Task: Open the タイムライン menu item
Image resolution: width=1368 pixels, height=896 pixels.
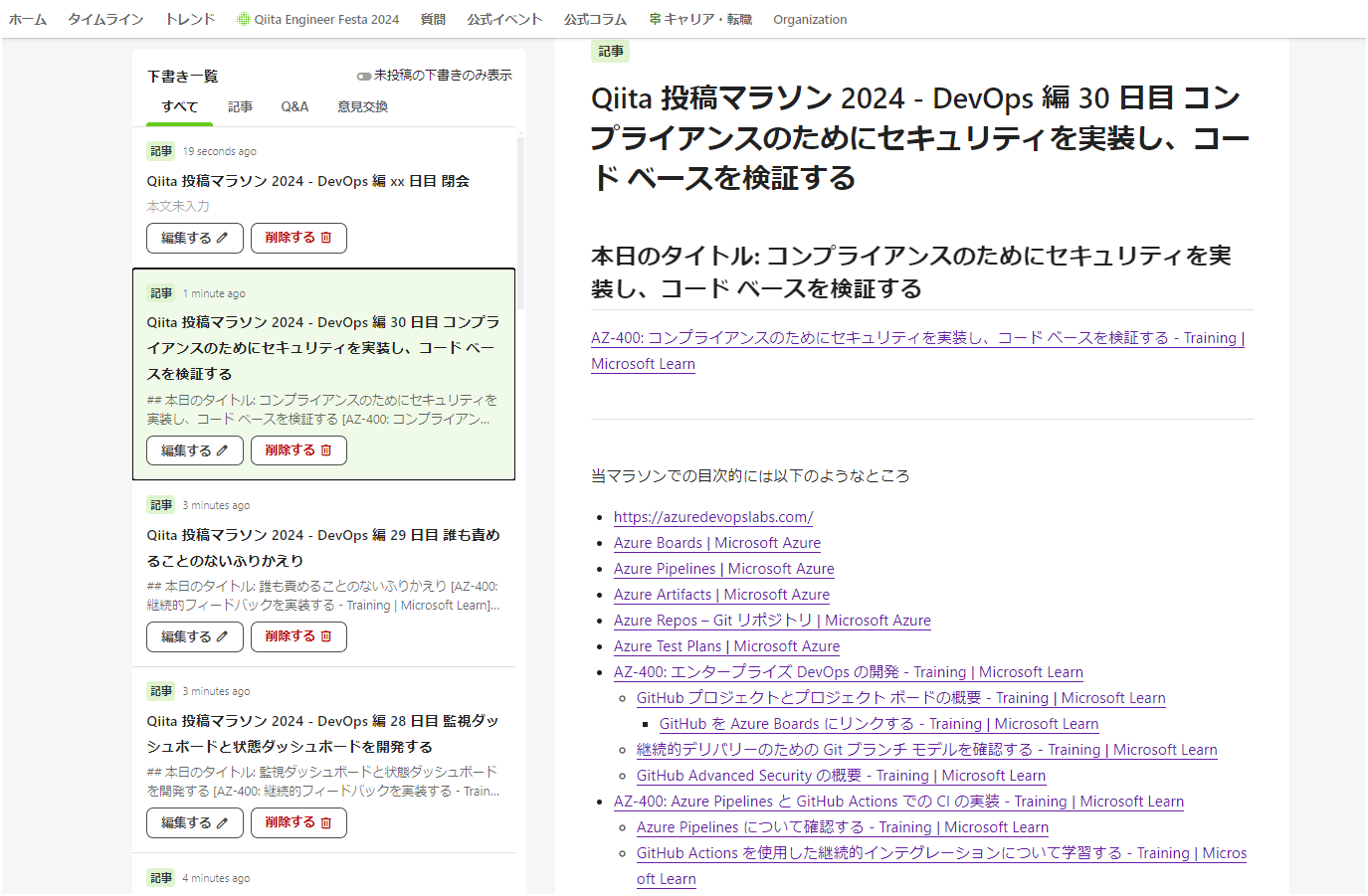Action: click(105, 19)
